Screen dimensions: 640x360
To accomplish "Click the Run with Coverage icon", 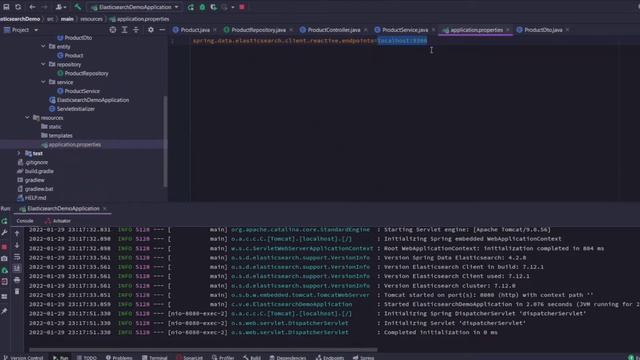I will click(213, 7).
